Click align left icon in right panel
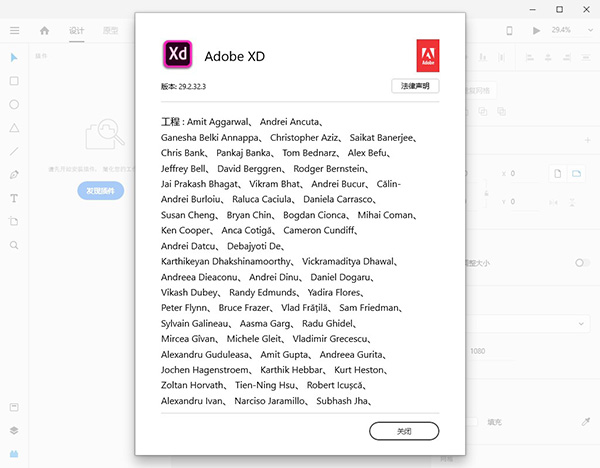Image resolution: width=600 pixels, height=468 pixels. tap(530, 58)
